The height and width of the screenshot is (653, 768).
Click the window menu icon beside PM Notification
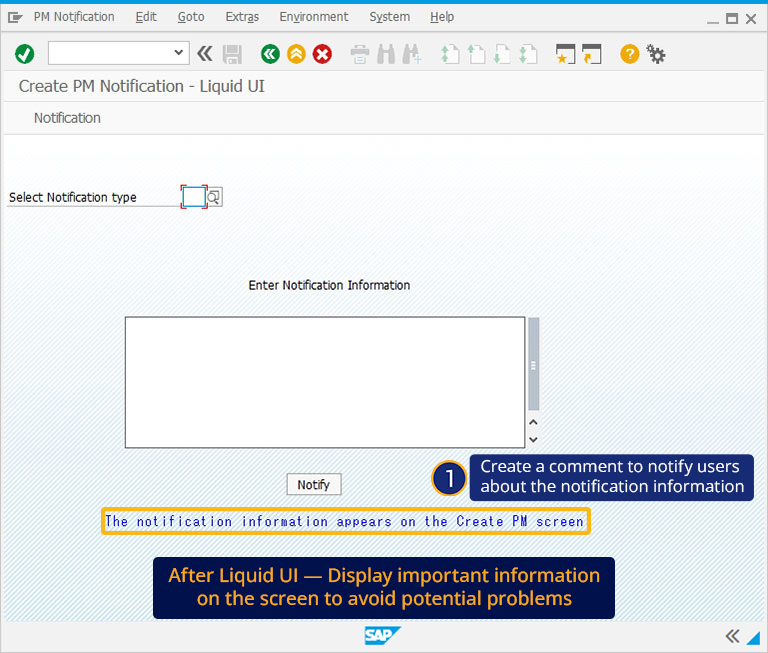pyautogui.click(x=15, y=18)
